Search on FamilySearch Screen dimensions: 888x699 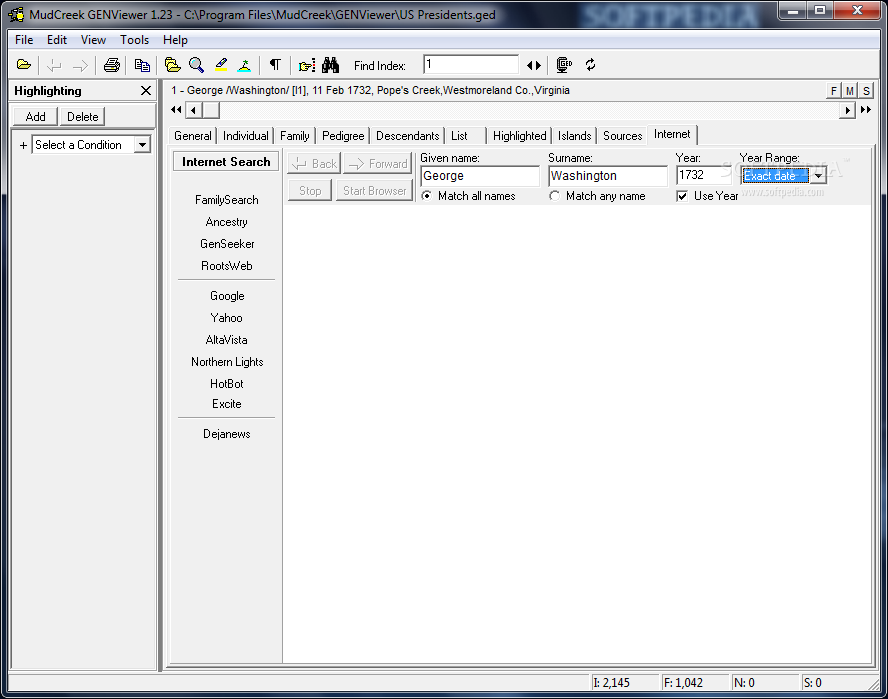227,200
